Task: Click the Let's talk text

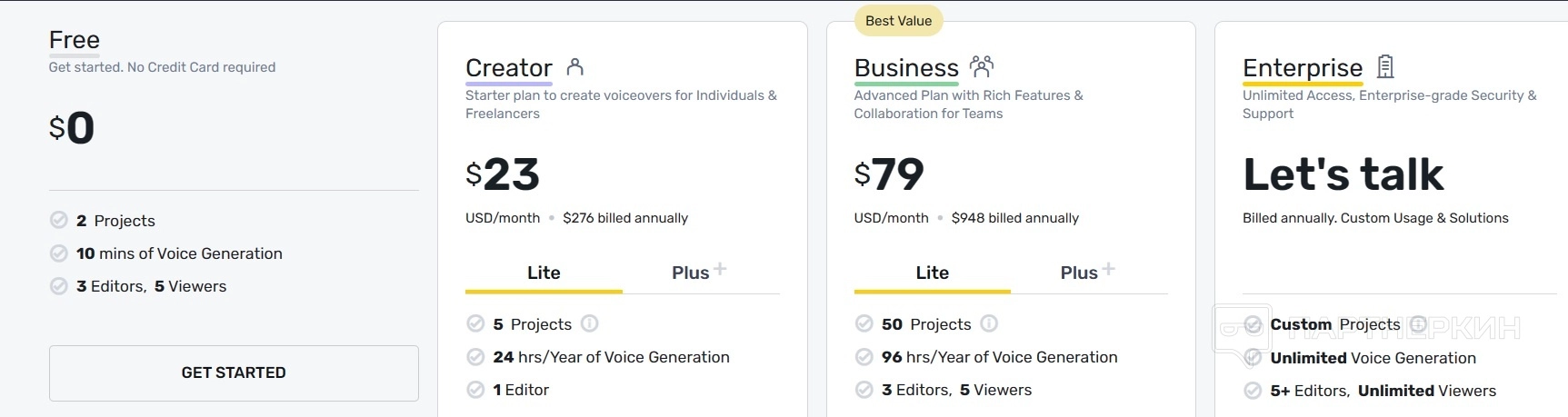Action: coord(1343,174)
